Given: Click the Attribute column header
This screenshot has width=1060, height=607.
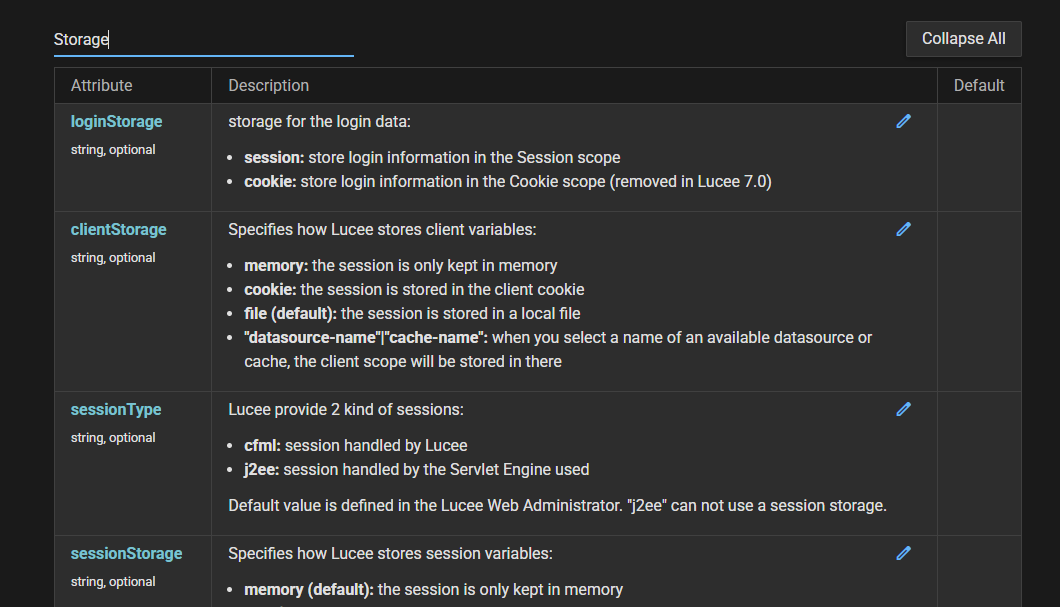Looking at the screenshot, I should click(x=102, y=86).
